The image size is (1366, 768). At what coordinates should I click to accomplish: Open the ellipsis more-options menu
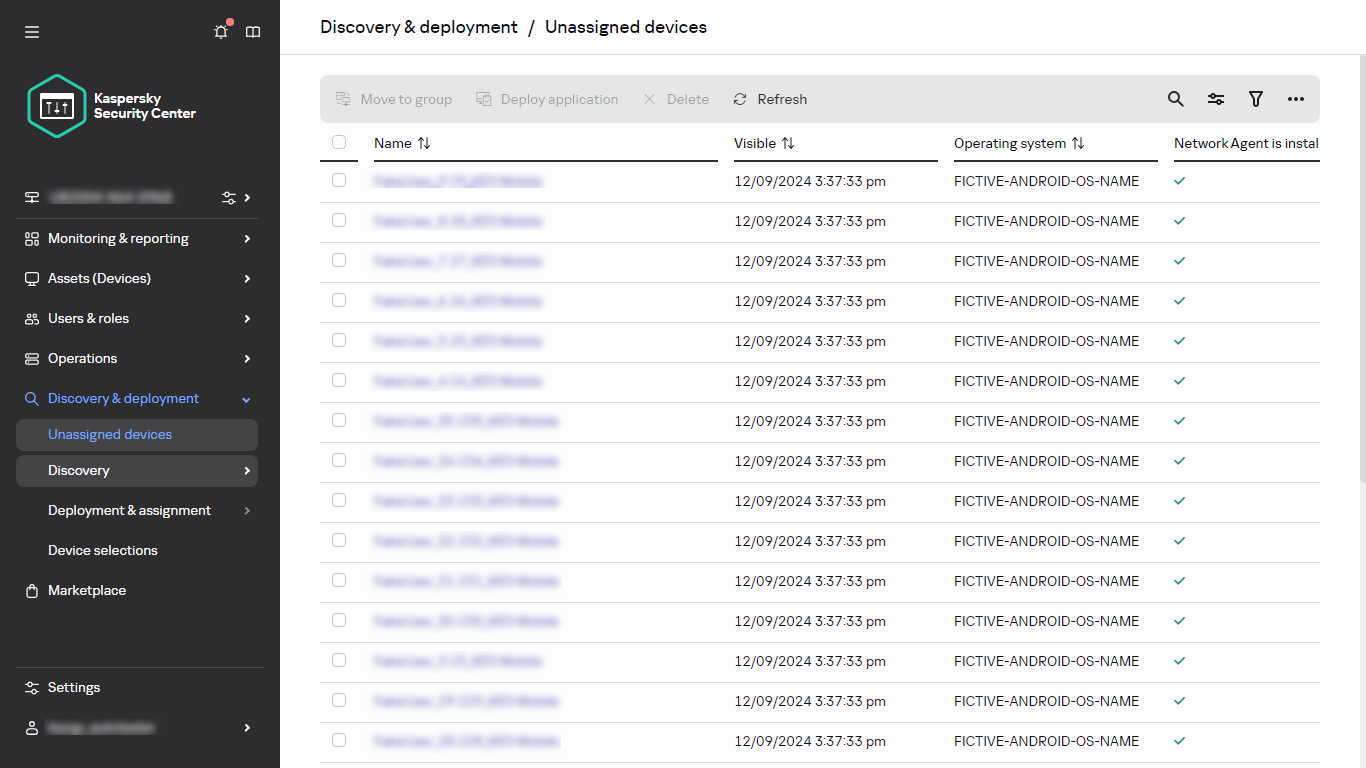click(x=1296, y=99)
